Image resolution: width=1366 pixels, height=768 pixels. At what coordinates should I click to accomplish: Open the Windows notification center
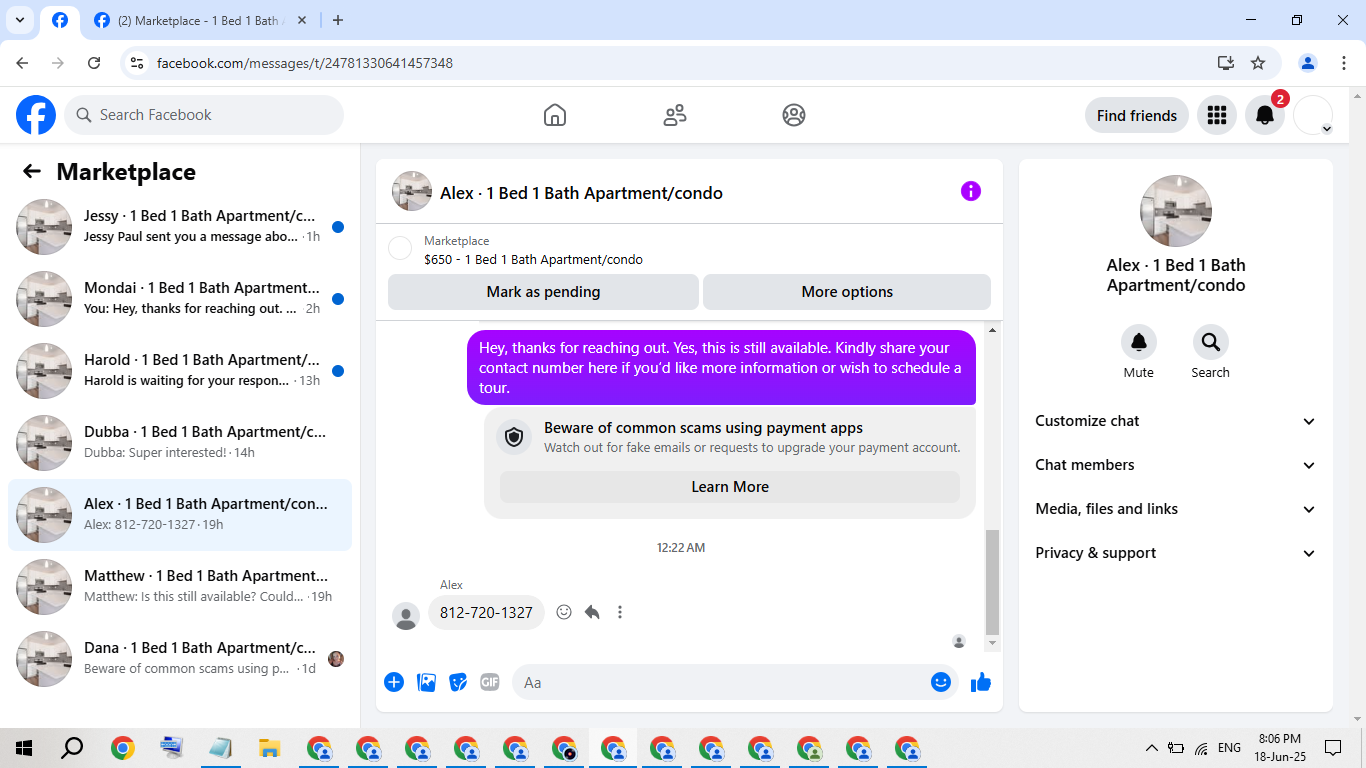[1333, 748]
